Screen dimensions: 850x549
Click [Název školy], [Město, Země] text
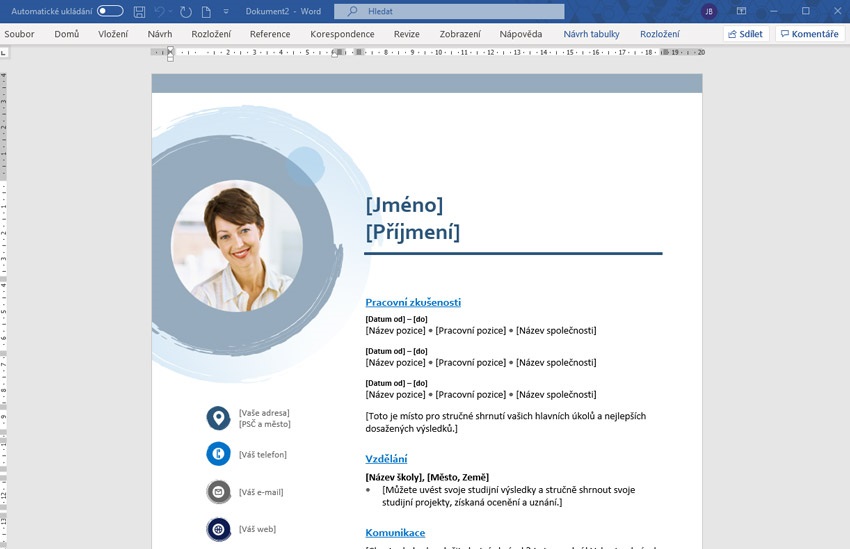point(427,477)
